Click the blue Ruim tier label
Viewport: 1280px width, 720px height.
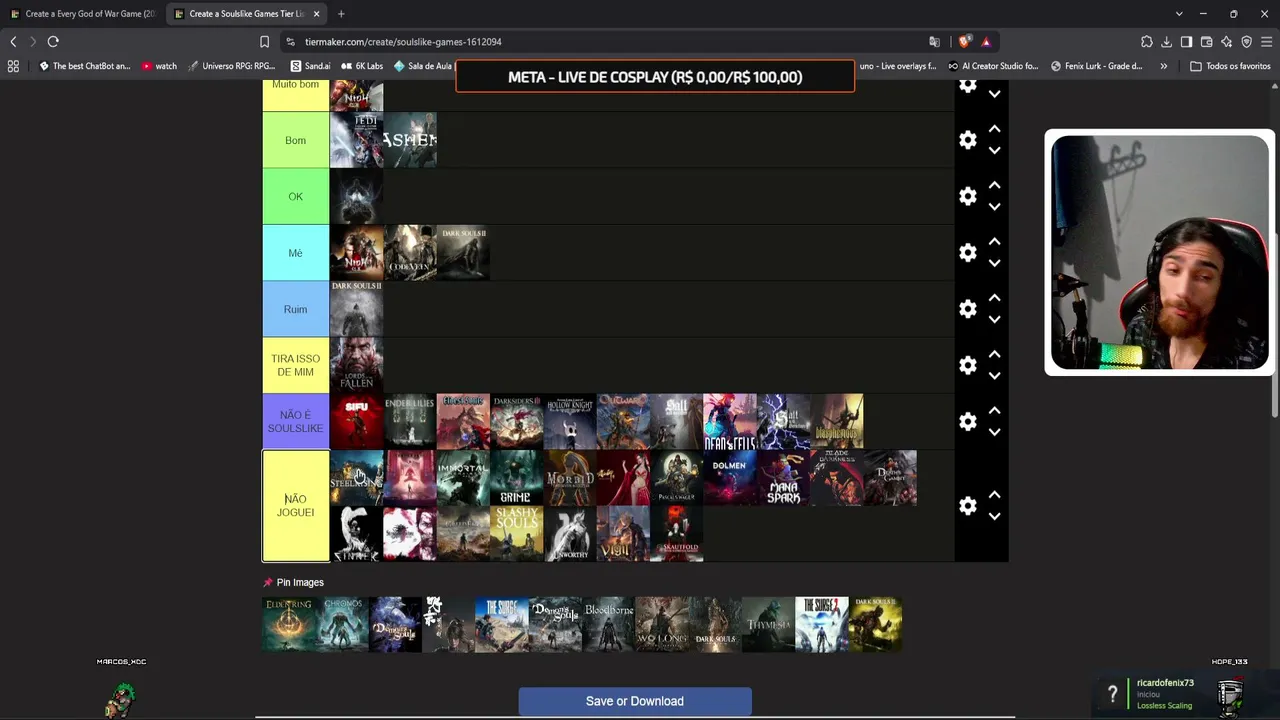click(x=295, y=309)
